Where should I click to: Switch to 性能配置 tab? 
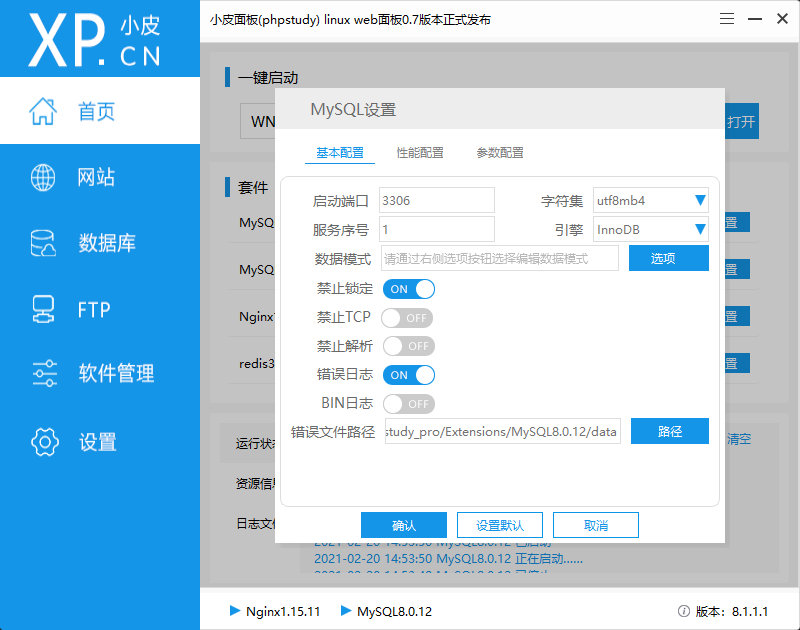420,153
